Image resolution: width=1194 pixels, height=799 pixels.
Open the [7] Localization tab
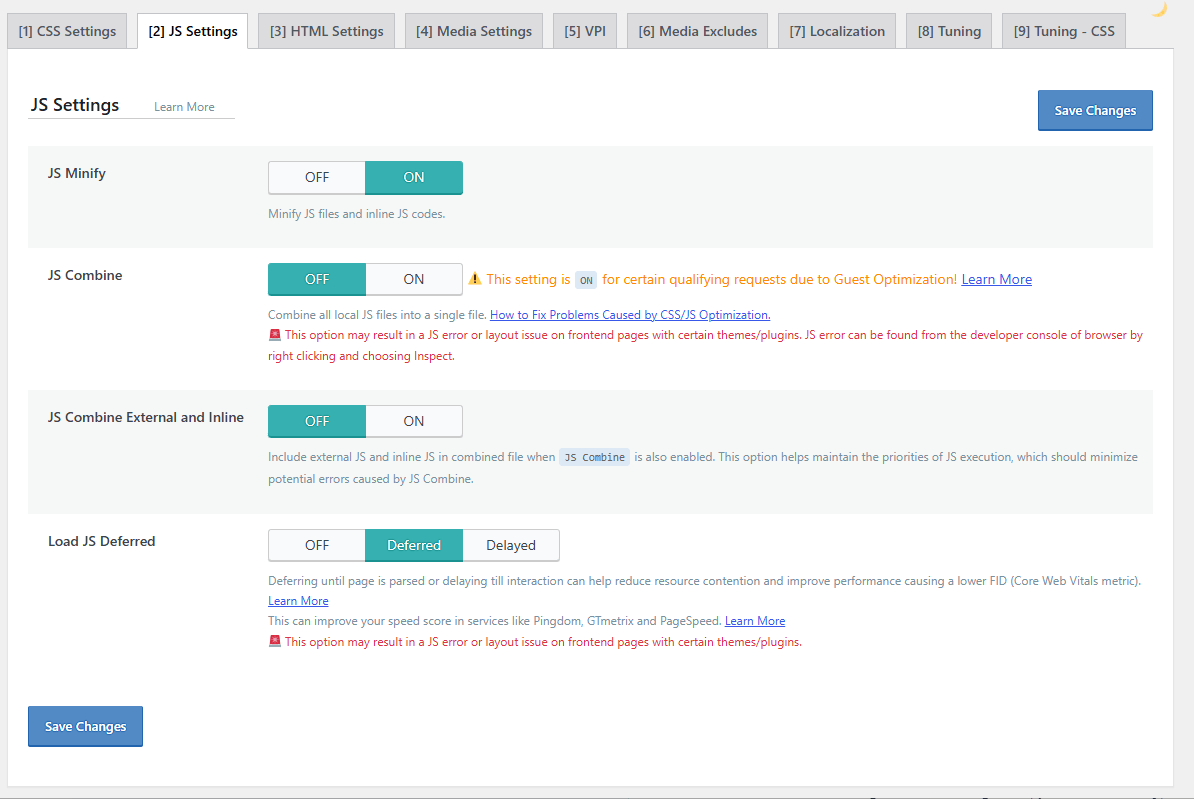coord(837,31)
